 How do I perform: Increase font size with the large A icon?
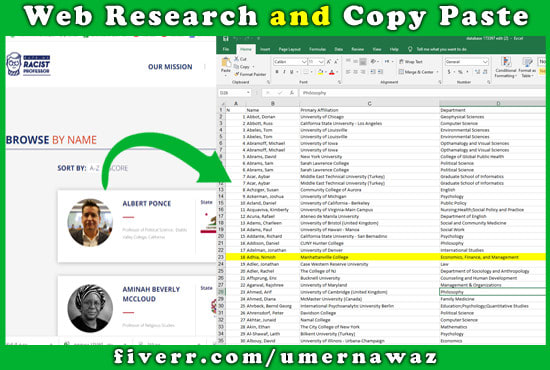click(329, 62)
